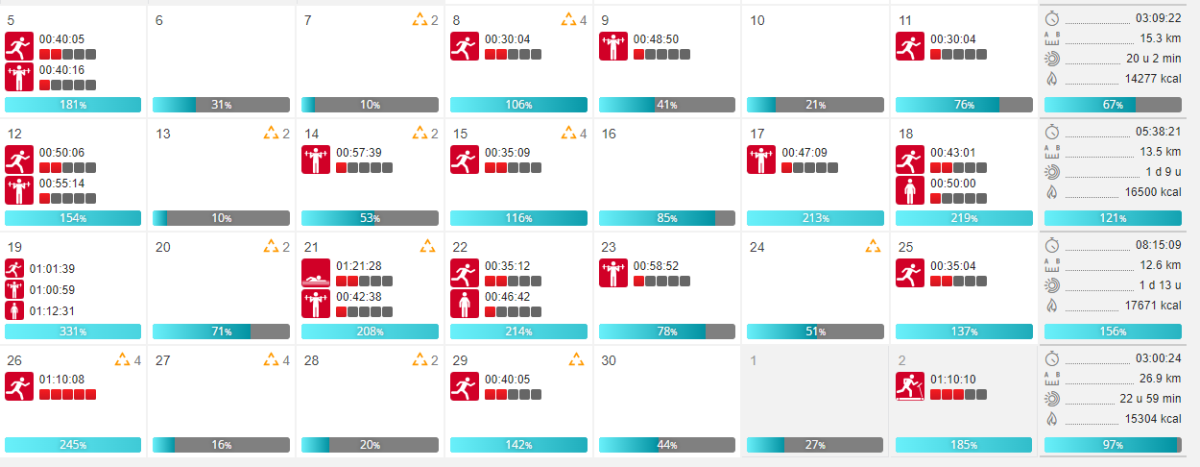Viewport: 1200px width, 467px height.
Task: Select the treadmill running icon on day 2
Action: [910, 387]
